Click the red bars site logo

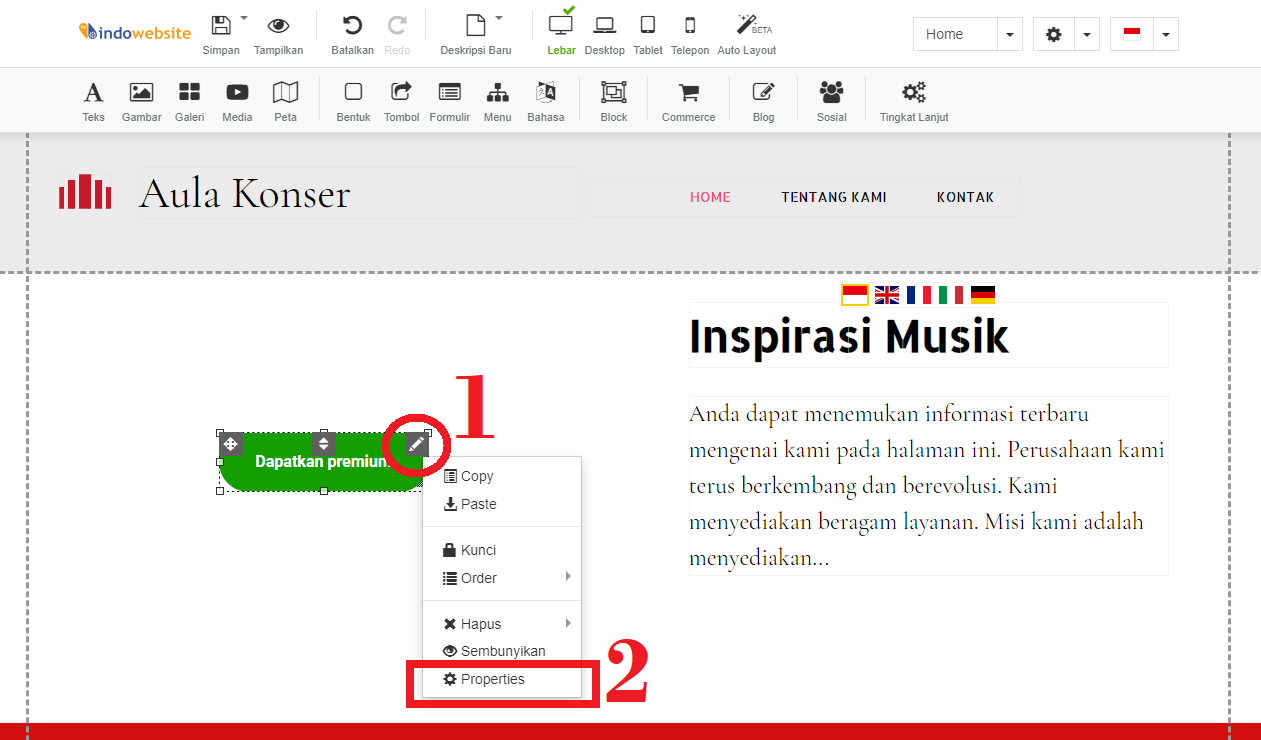pos(85,191)
